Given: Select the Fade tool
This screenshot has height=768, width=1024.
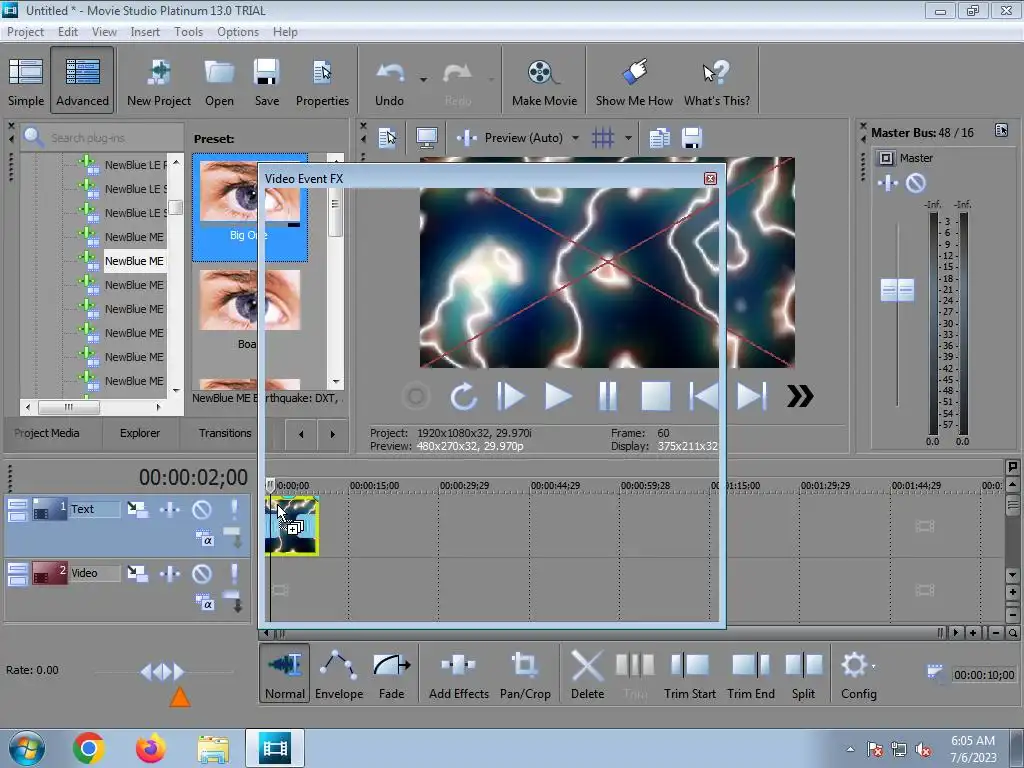Looking at the screenshot, I should click(392, 674).
